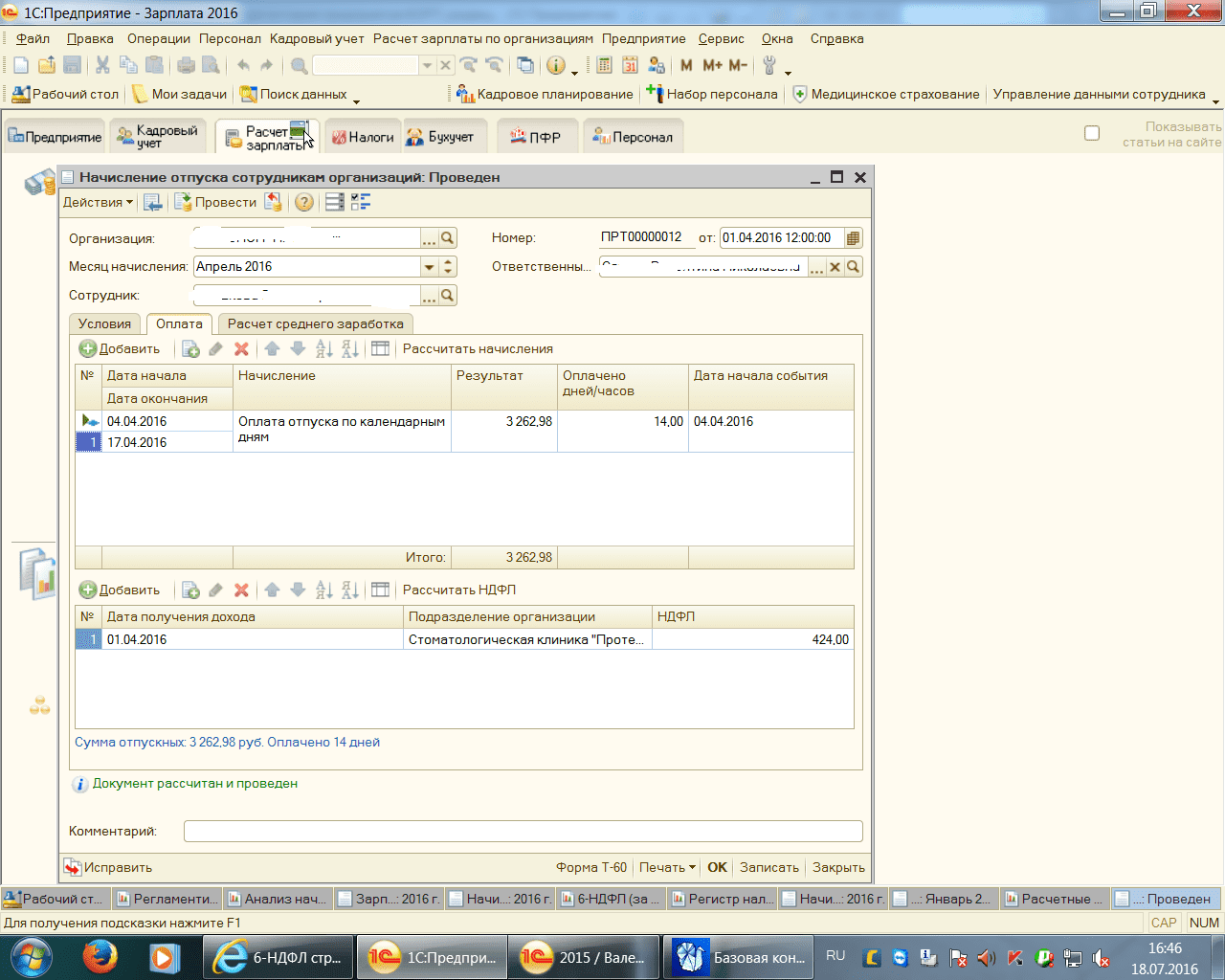Switch to the Расчет среднего заработка tab
The height and width of the screenshot is (980, 1225).
(315, 323)
